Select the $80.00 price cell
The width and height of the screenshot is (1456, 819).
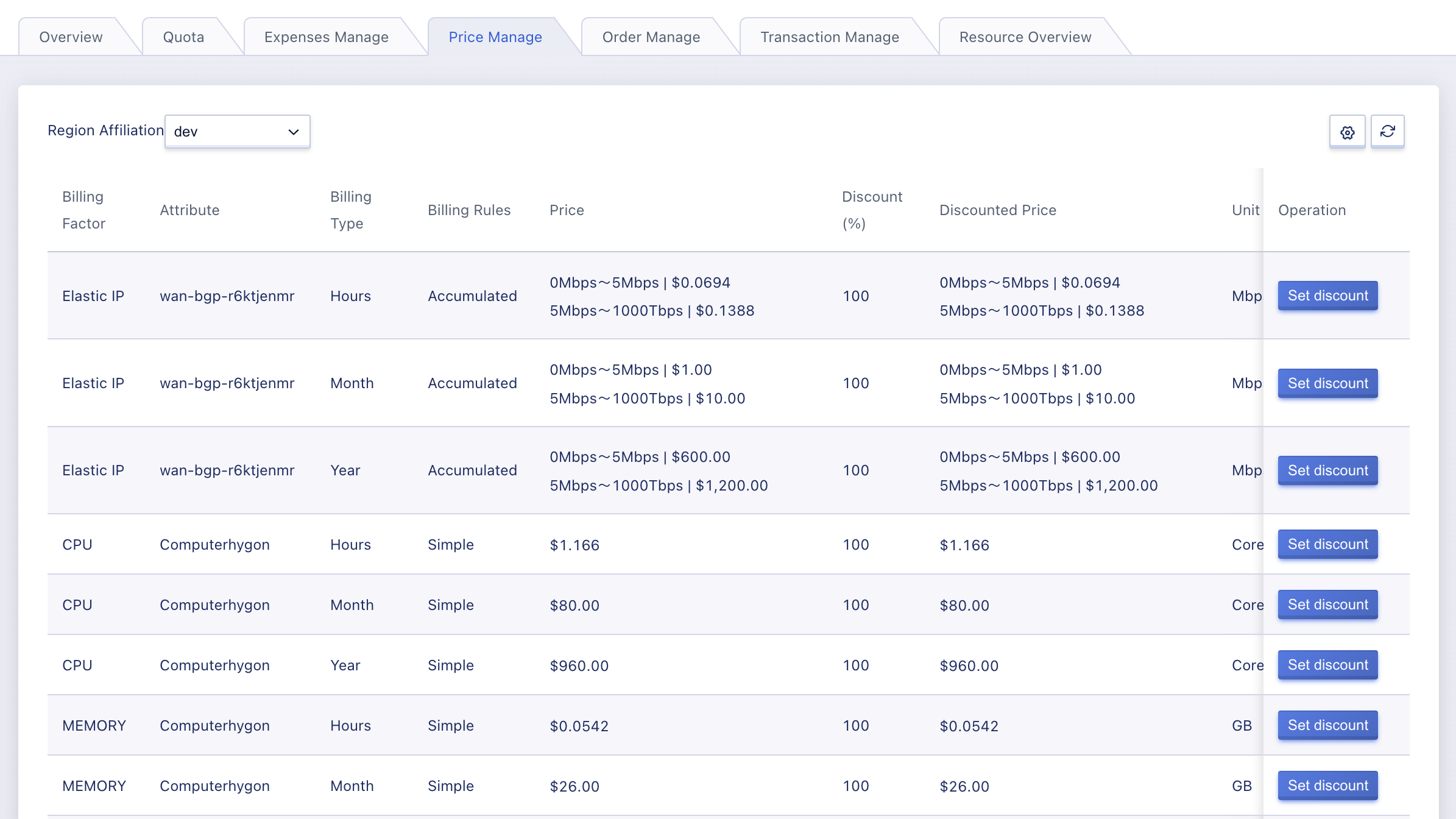point(574,605)
